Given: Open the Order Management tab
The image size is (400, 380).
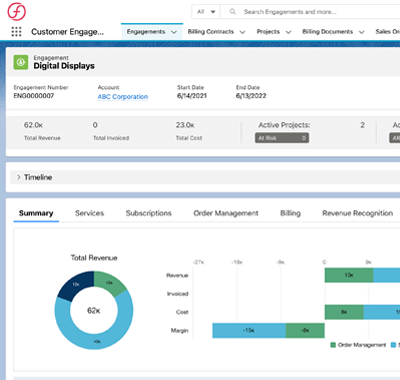Looking at the screenshot, I should tap(226, 213).
